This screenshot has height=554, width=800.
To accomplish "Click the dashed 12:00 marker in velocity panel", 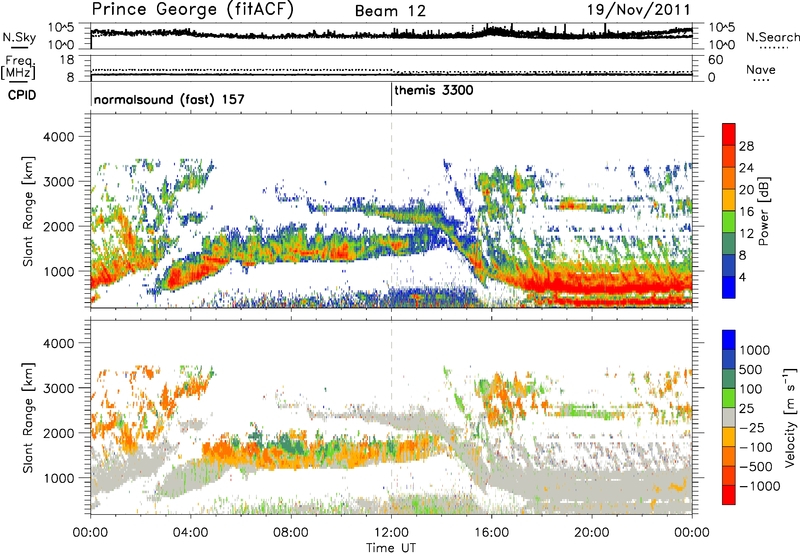I will [x=391, y=417].
